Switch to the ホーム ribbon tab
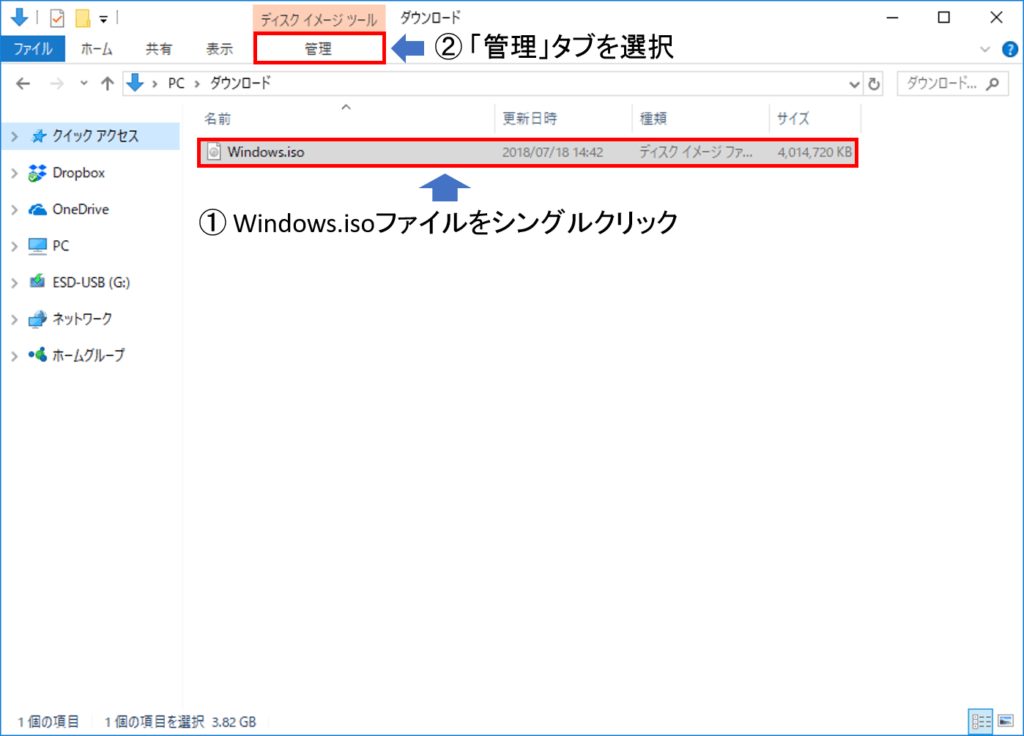1024x736 pixels. point(97,49)
